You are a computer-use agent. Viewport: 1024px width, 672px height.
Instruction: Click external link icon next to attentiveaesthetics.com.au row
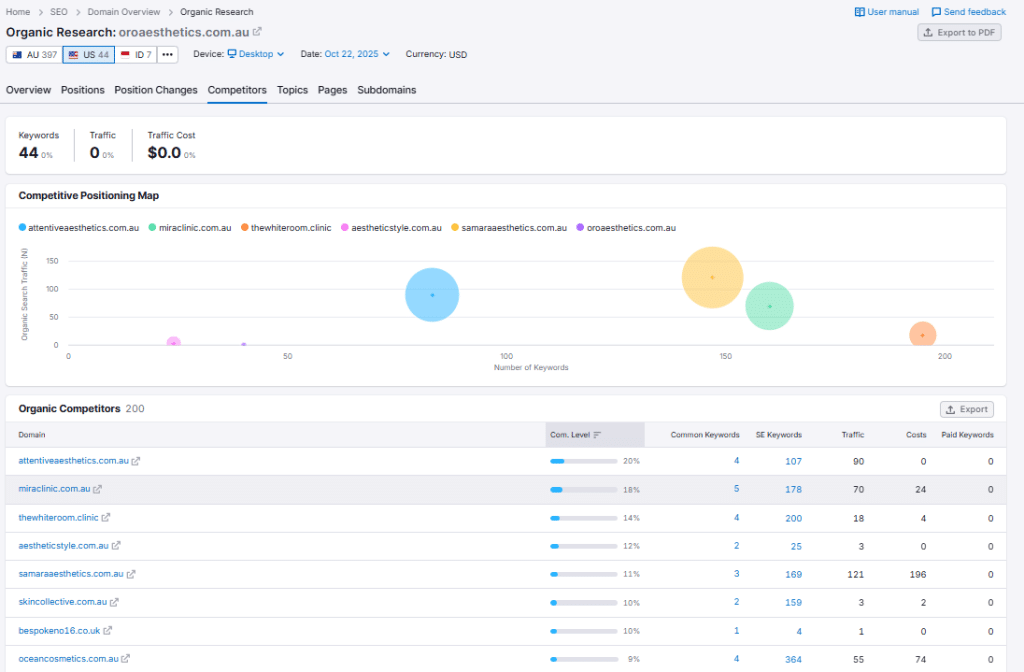tap(136, 461)
